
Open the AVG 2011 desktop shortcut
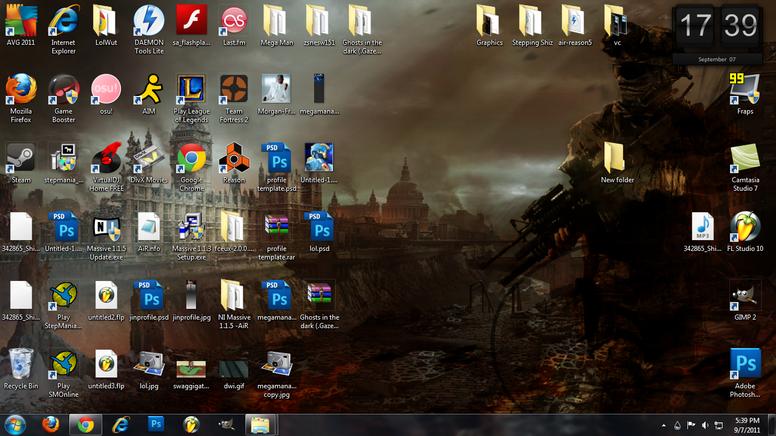[x=21, y=25]
